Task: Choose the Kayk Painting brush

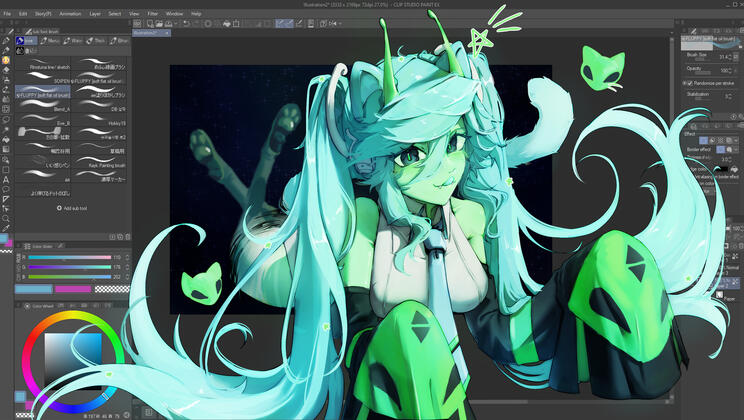Action: tap(99, 162)
